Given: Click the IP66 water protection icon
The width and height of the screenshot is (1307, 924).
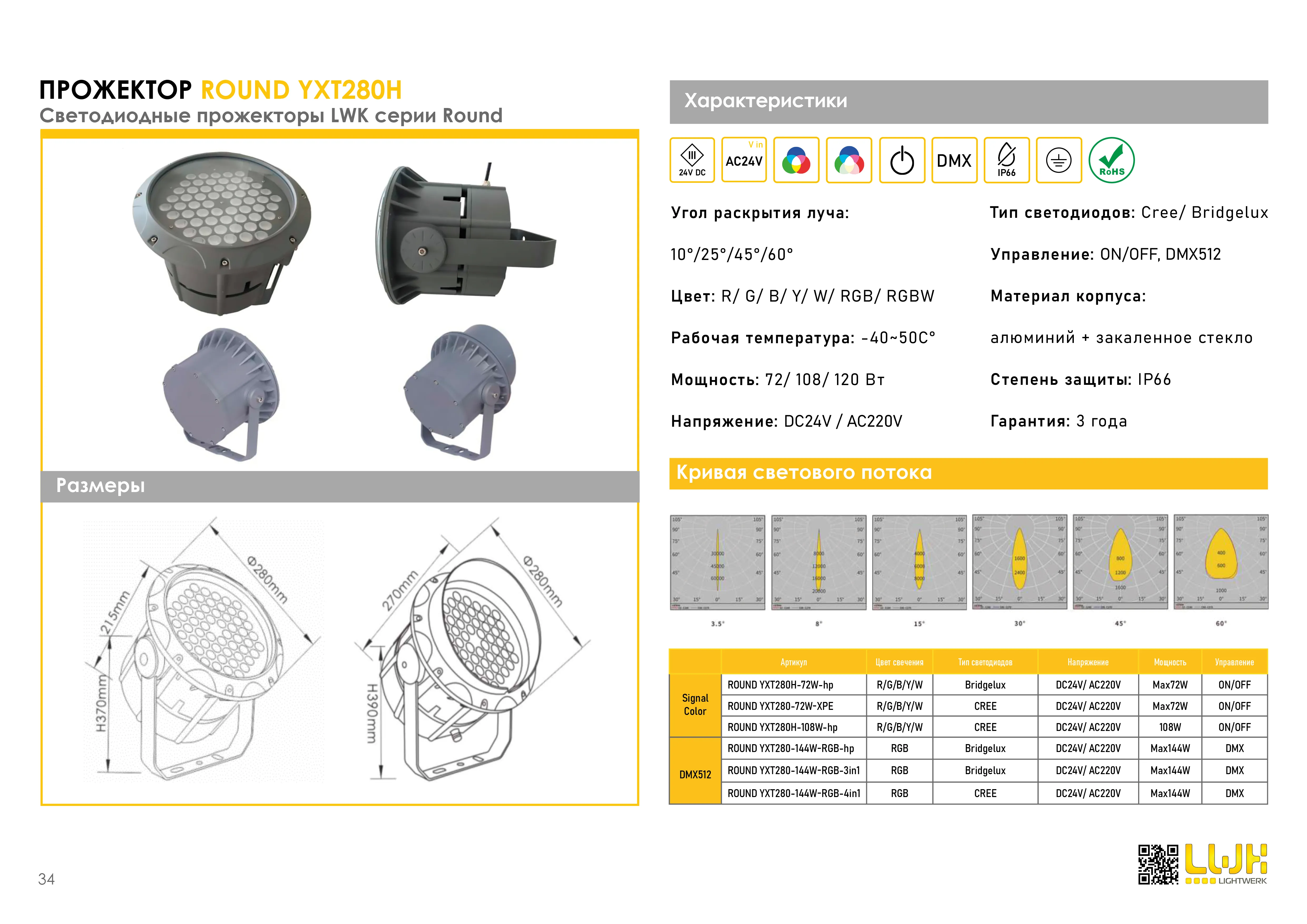Looking at the screenshot, I should point(1006,160).
